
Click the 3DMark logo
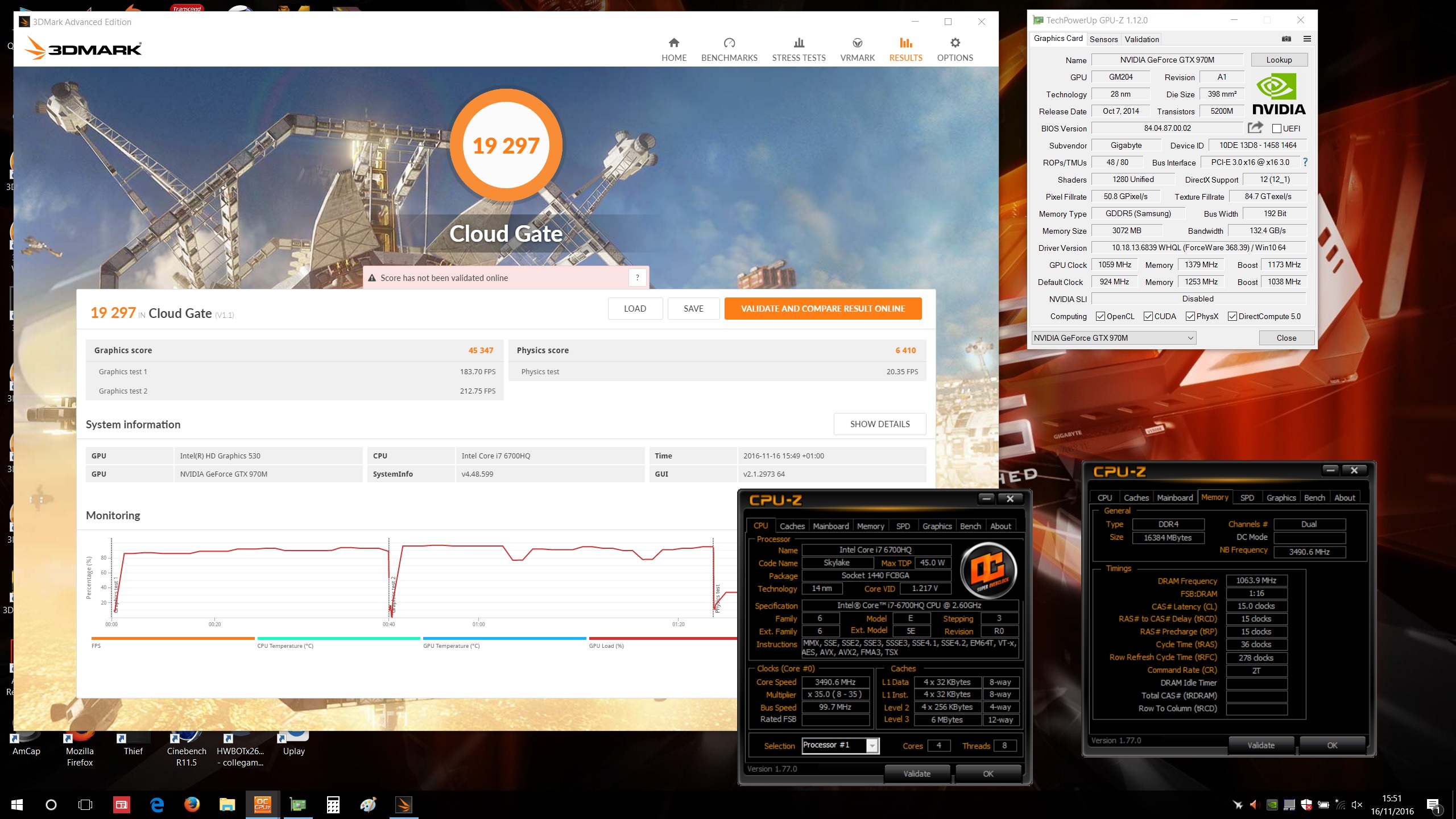83,48
